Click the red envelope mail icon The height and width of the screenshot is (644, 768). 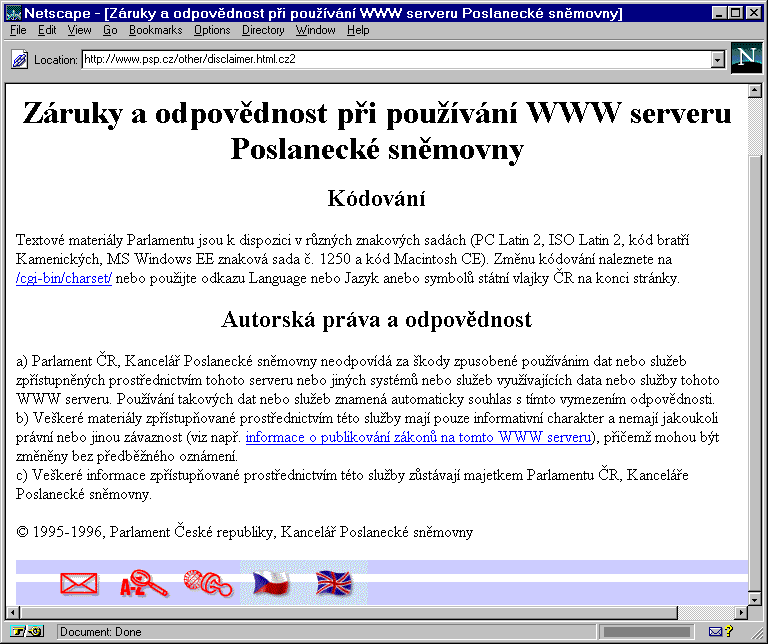[79, 584]
